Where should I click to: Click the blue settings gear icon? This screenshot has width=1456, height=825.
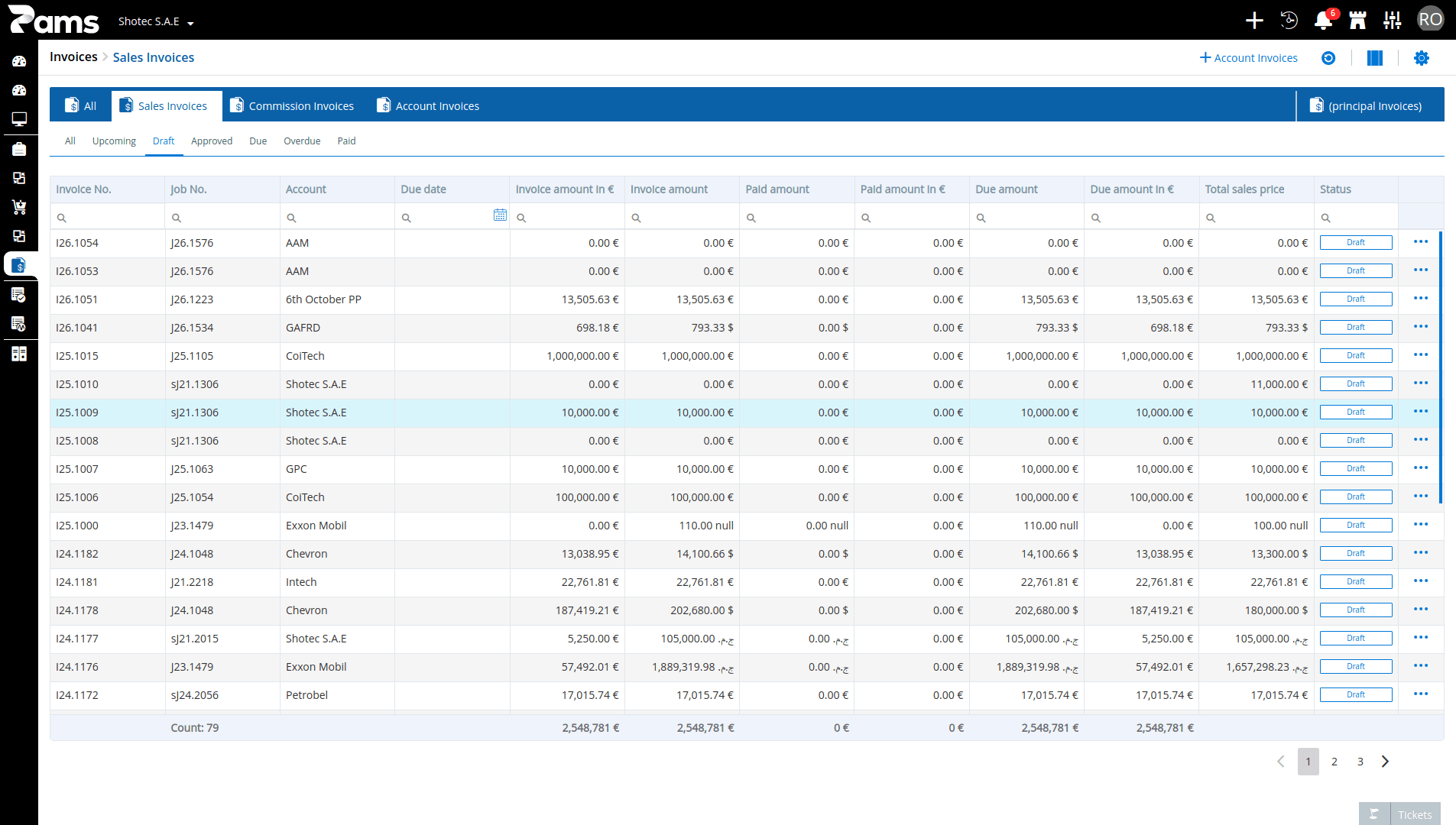[1422, 58]
